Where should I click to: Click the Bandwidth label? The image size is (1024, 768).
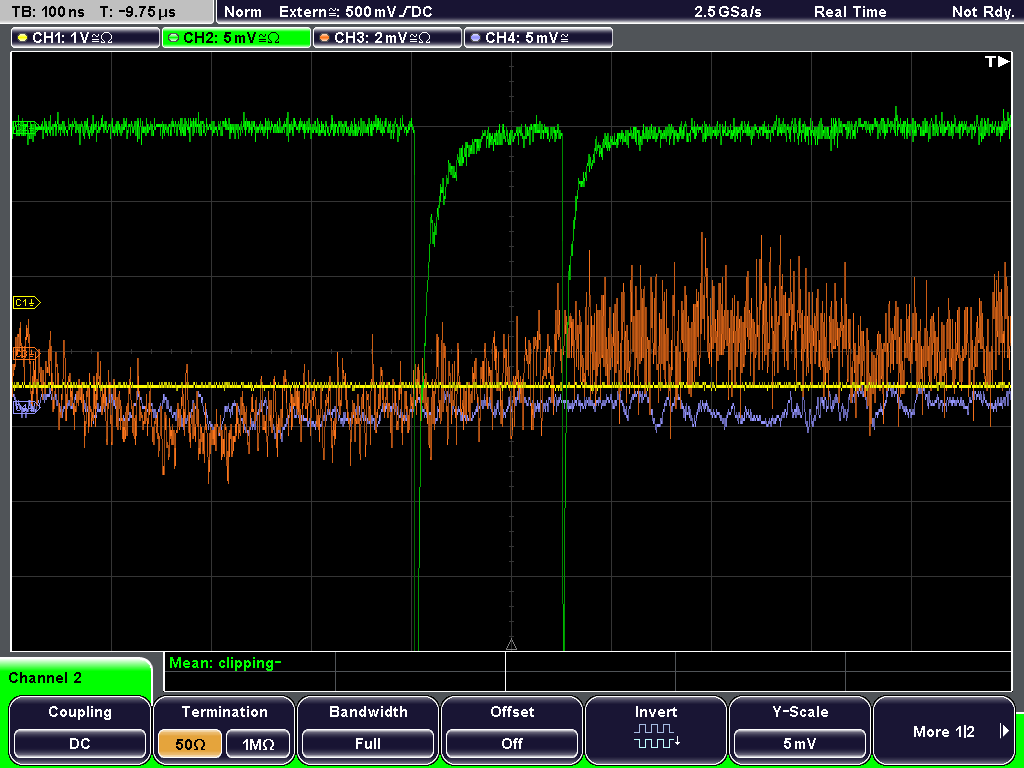pyautogui.click(x=368, y=712)
